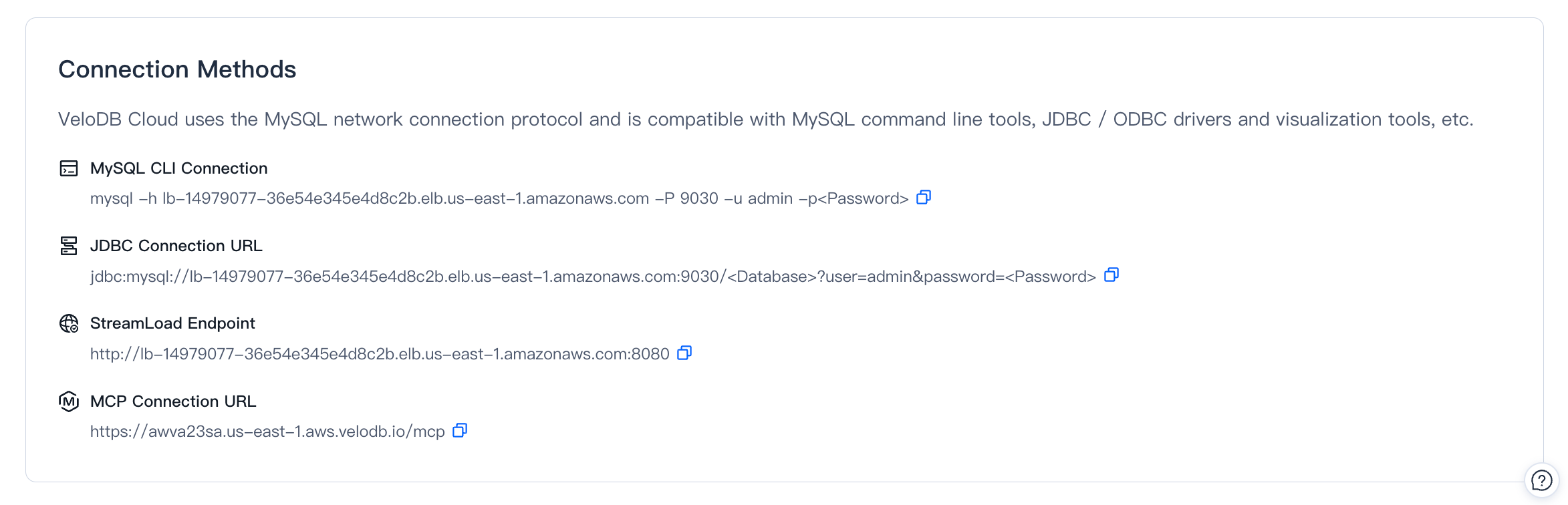Image resolution: width=1568 pixels, height=505 pixels.
Task: Click the StreamLoad Endpoint label
Action: coord(172,323)
